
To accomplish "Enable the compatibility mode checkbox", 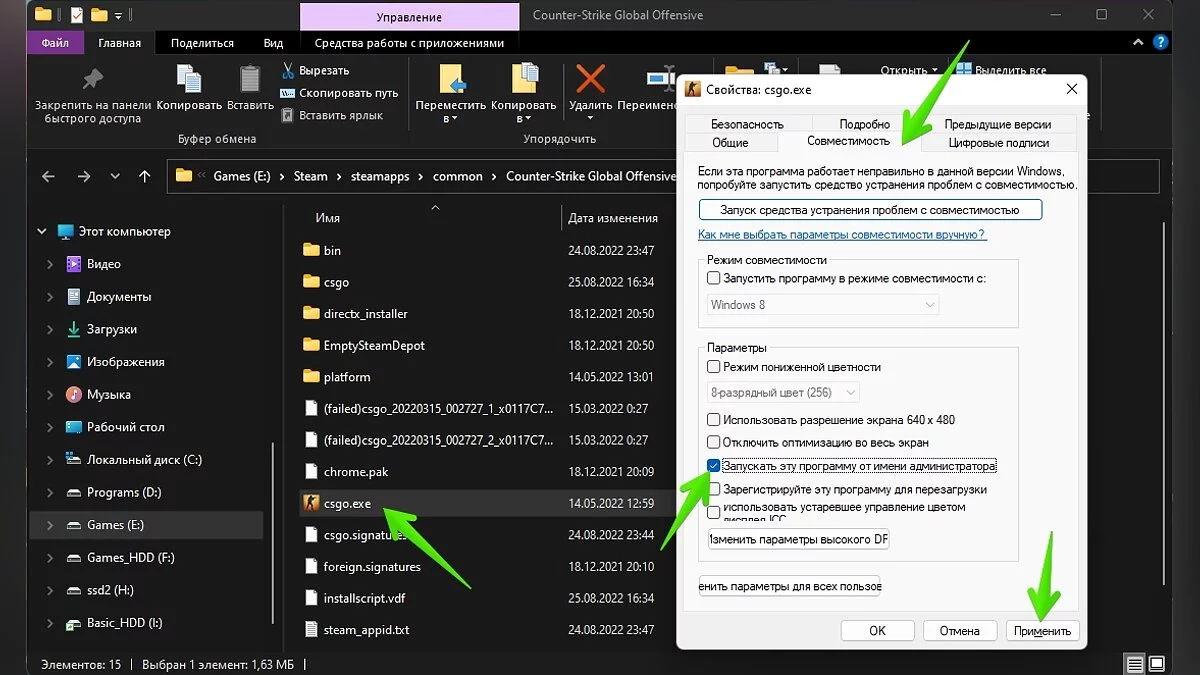I will pos(713,279).
